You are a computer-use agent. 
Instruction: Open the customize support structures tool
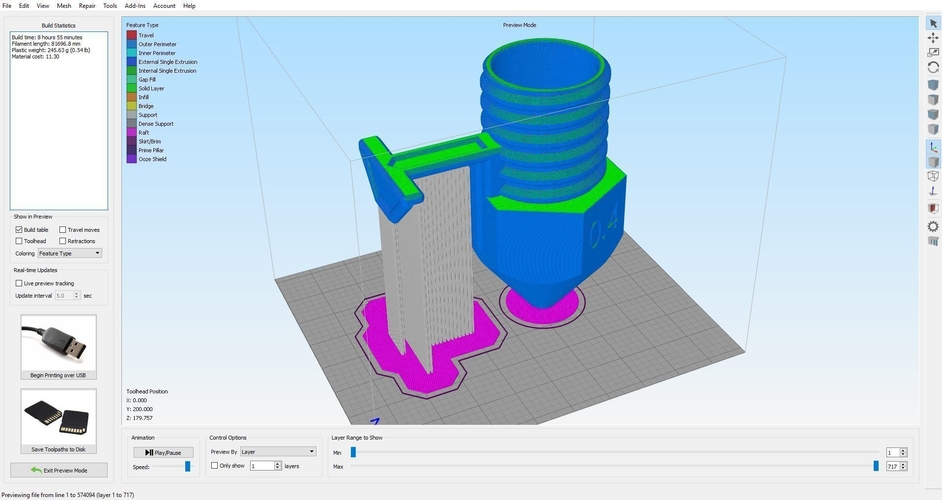(932, 241)
